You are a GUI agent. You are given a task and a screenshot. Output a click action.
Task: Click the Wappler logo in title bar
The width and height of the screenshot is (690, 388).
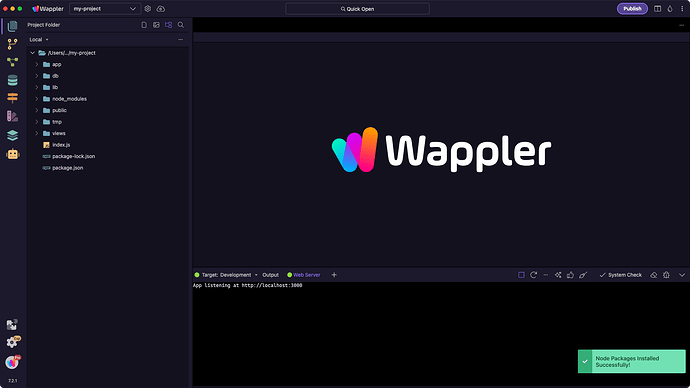48,9
